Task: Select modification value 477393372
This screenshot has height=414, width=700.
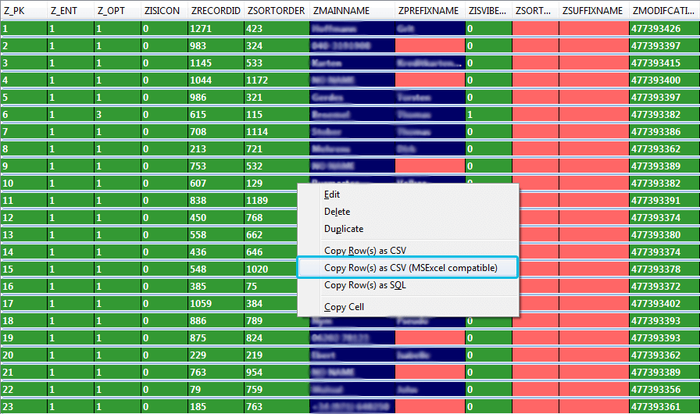Action: (x=664, y=286)
